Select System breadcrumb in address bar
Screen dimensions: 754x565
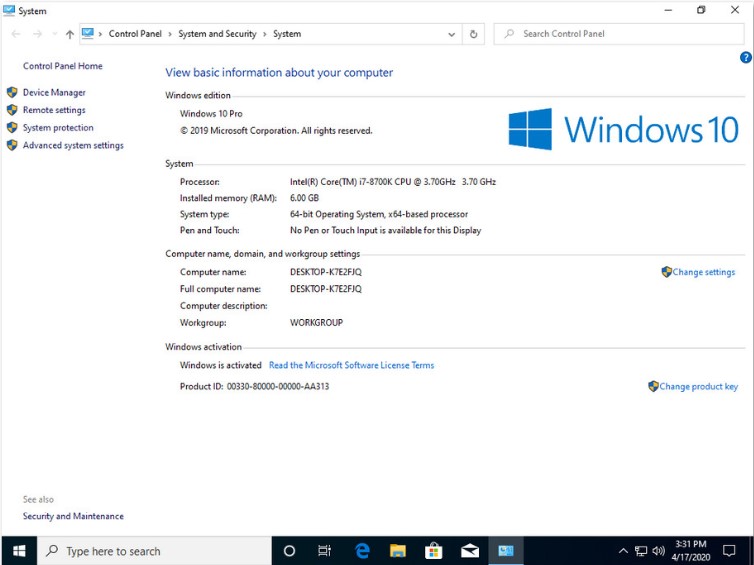[x=287, y=34]
